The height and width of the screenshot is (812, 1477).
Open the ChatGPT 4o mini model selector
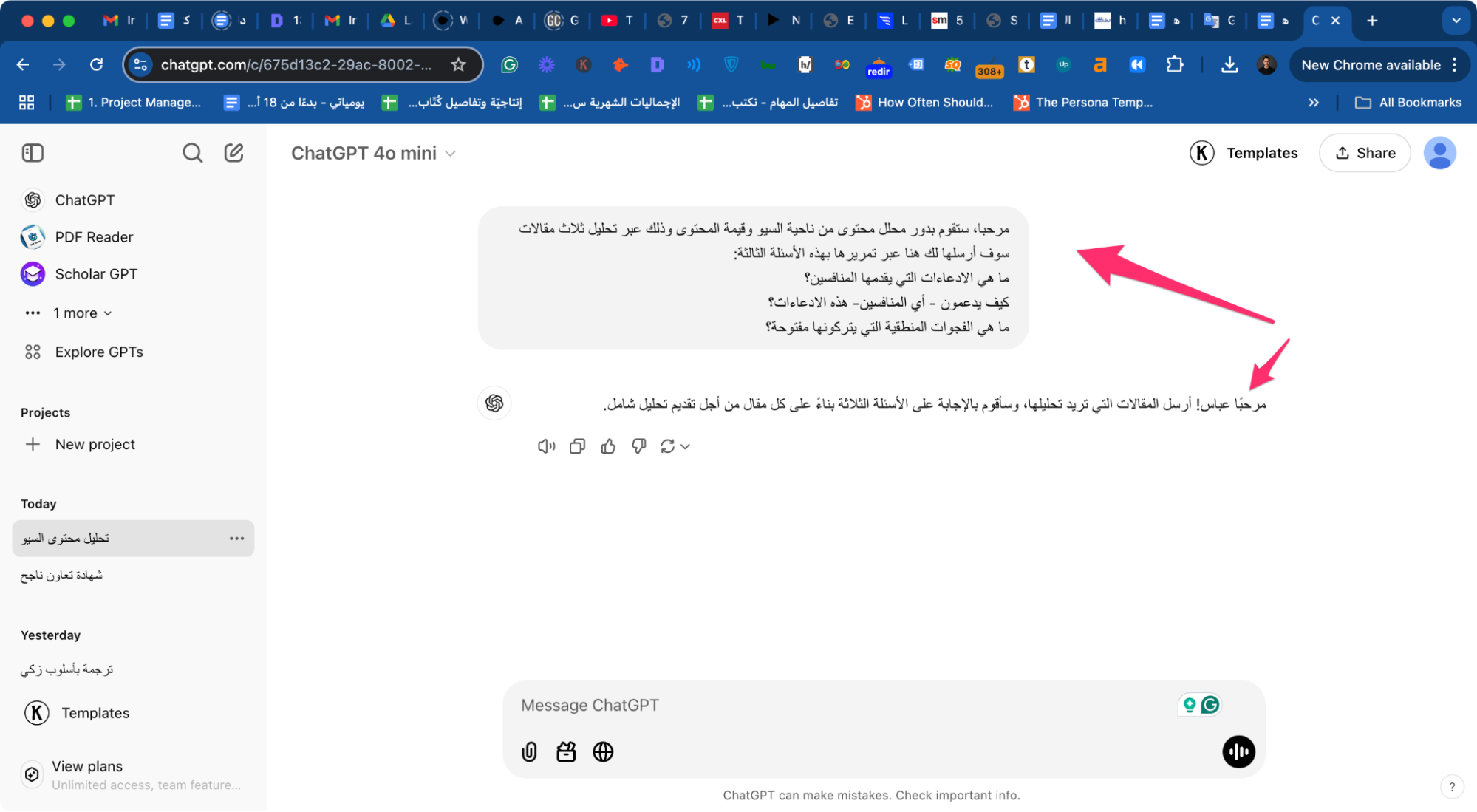point(373,153)
